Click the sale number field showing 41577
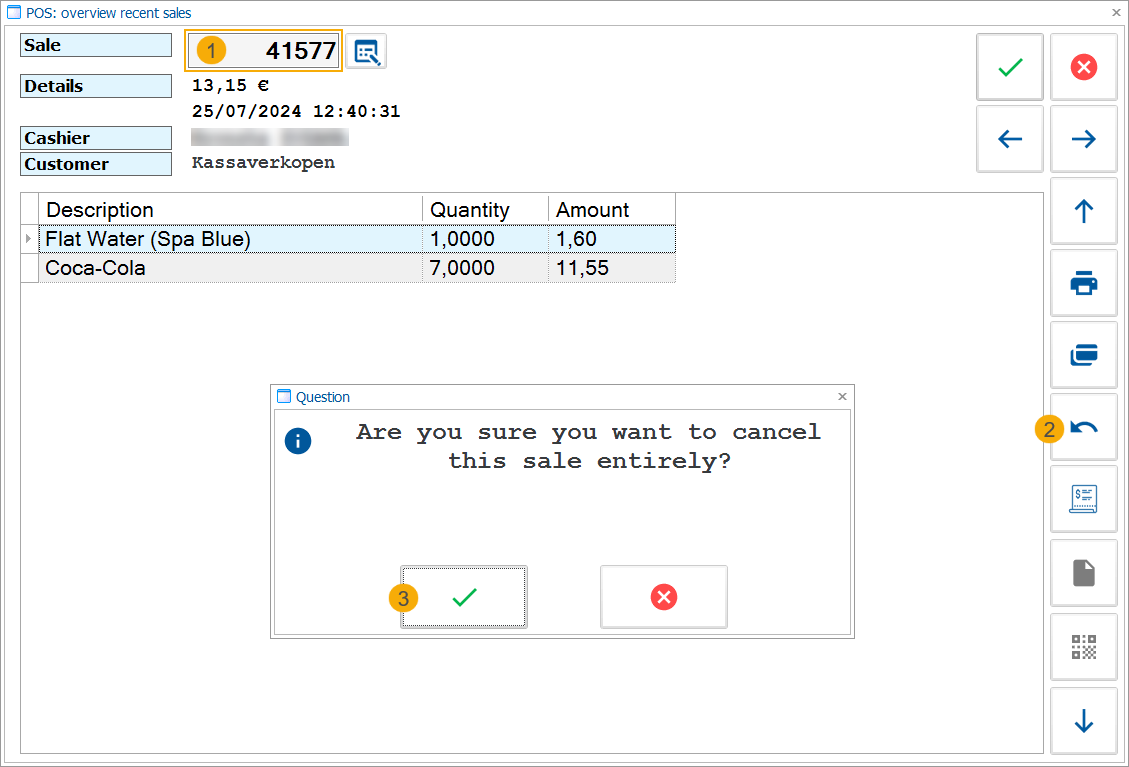The height and width of the screenshot is (767, 1129). click(263, 49)
